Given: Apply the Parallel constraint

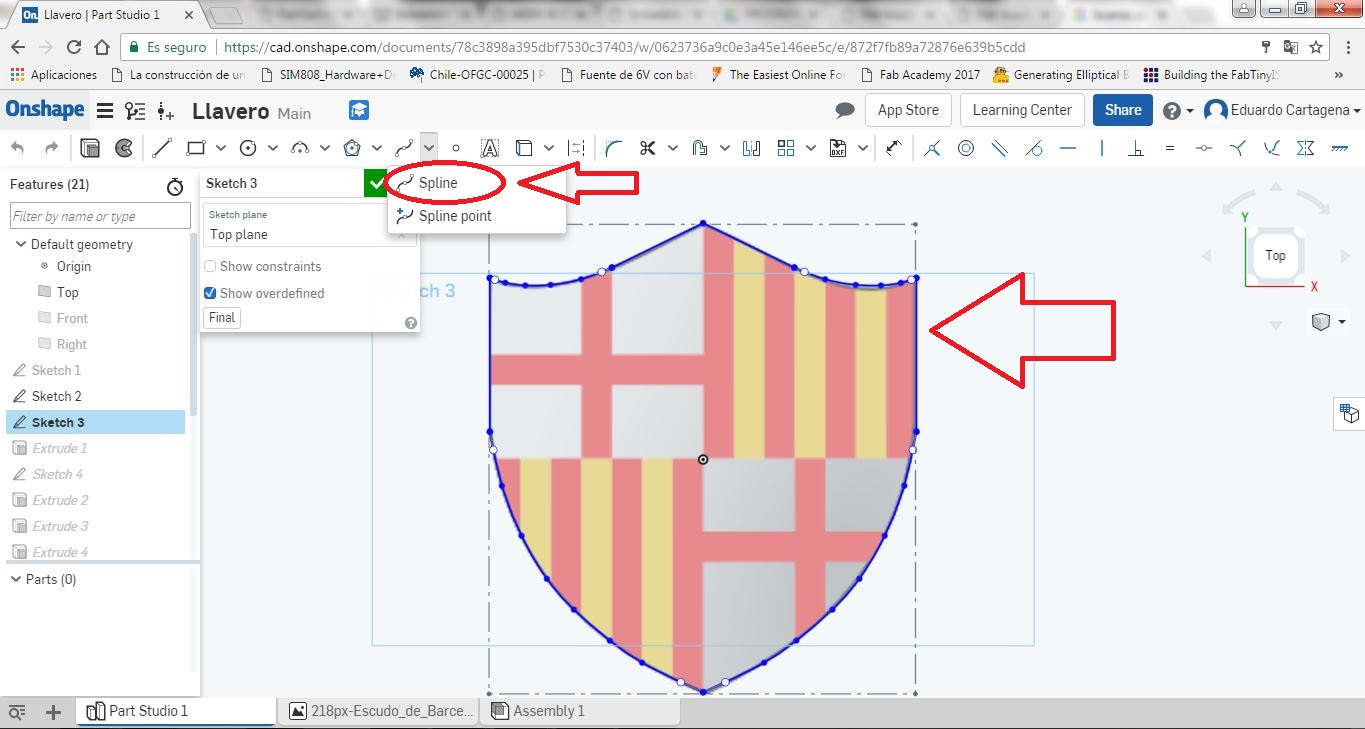Looking at the screenshot, I should point(1000,148).
